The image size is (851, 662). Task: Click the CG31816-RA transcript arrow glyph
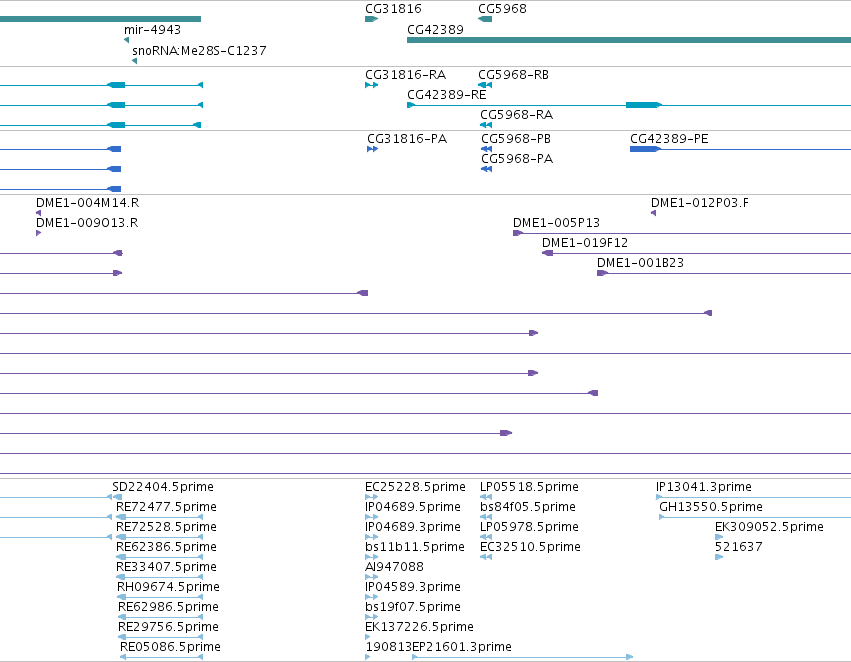point(372,85)
